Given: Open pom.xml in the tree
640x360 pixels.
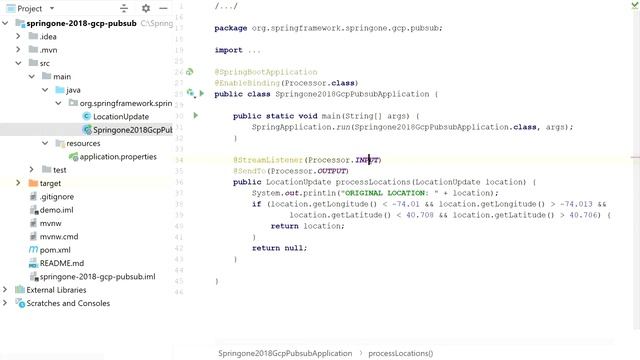Looking at the screenshot, I should (x=55, y=250).
